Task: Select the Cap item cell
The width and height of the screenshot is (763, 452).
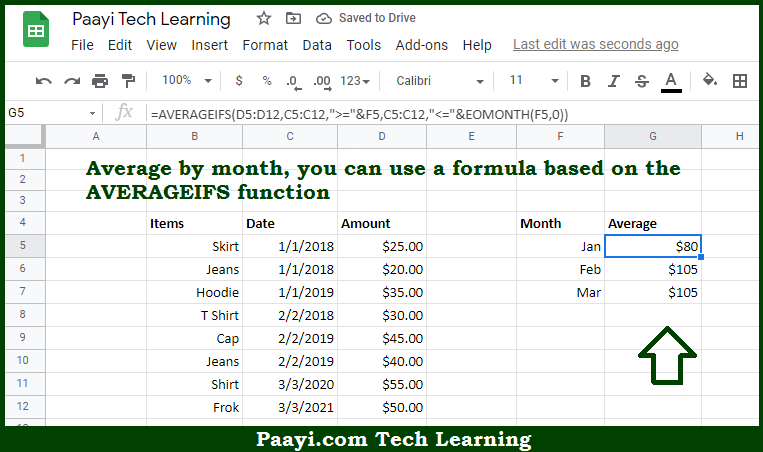Action: coord(194,338)
